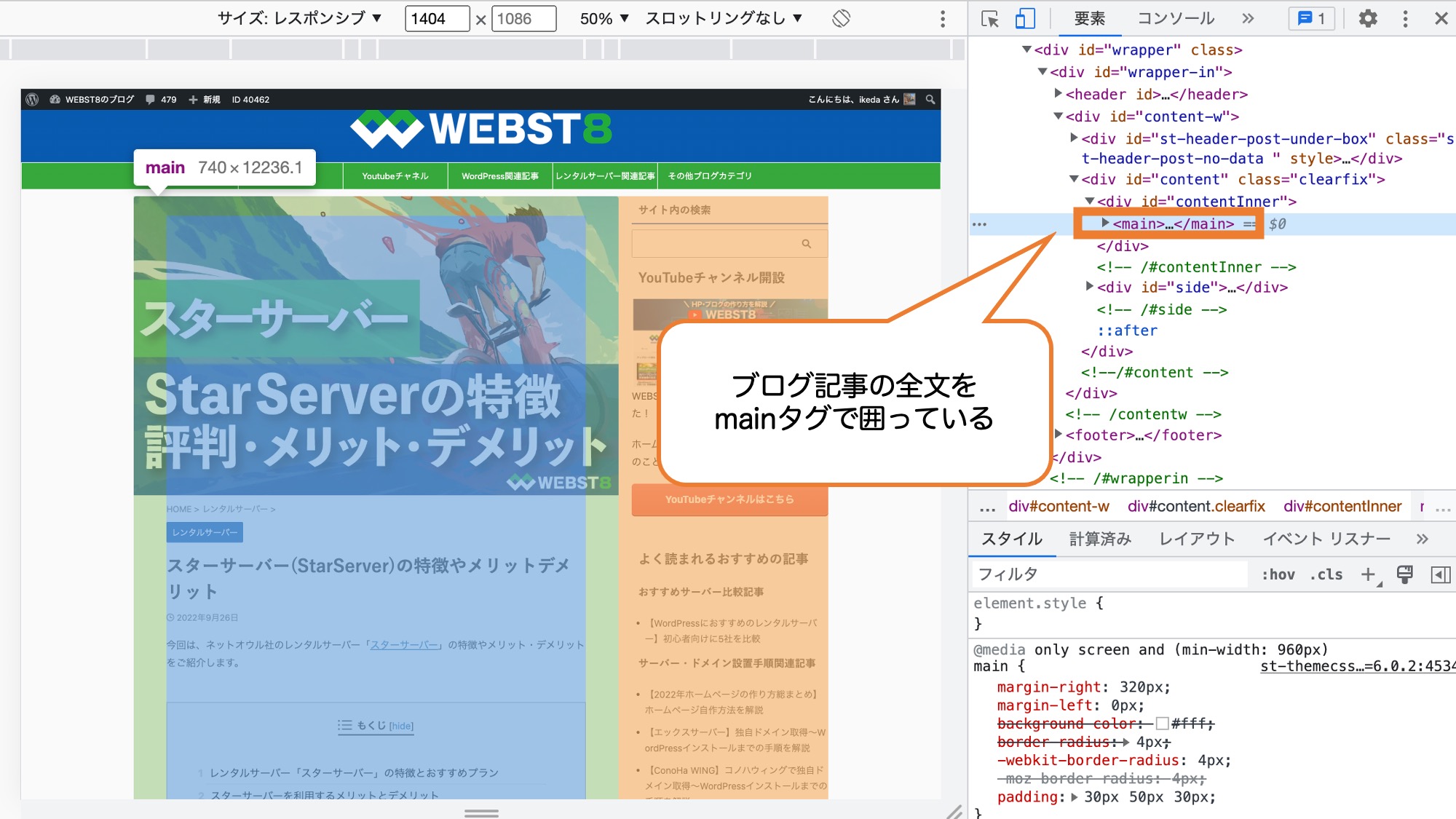Toggle the device toolbar icon
Image resolution: width=1456 pixels, height=819 pixels.
[x=1025, y=19]
